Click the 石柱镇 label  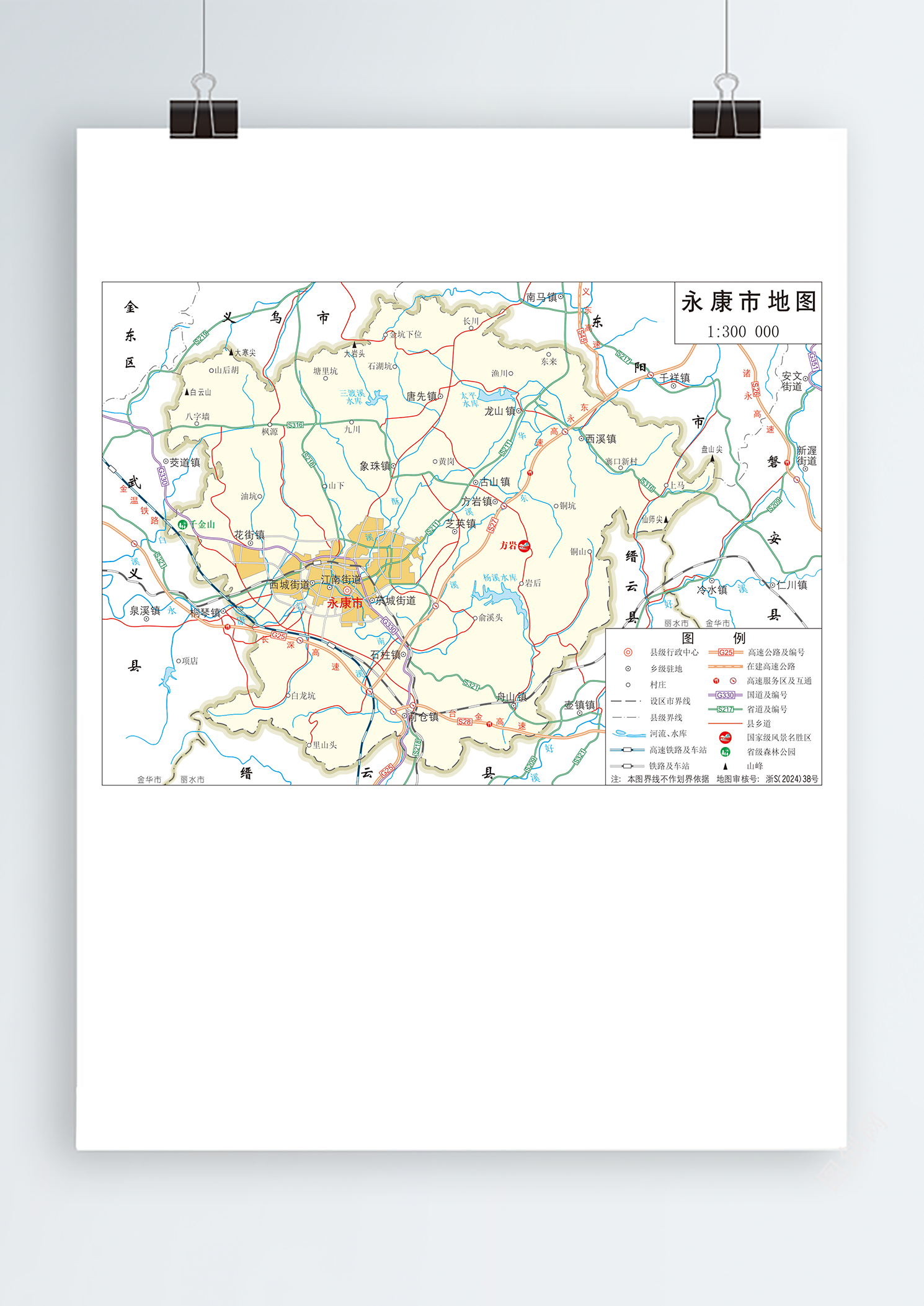[x=386, y=655]
